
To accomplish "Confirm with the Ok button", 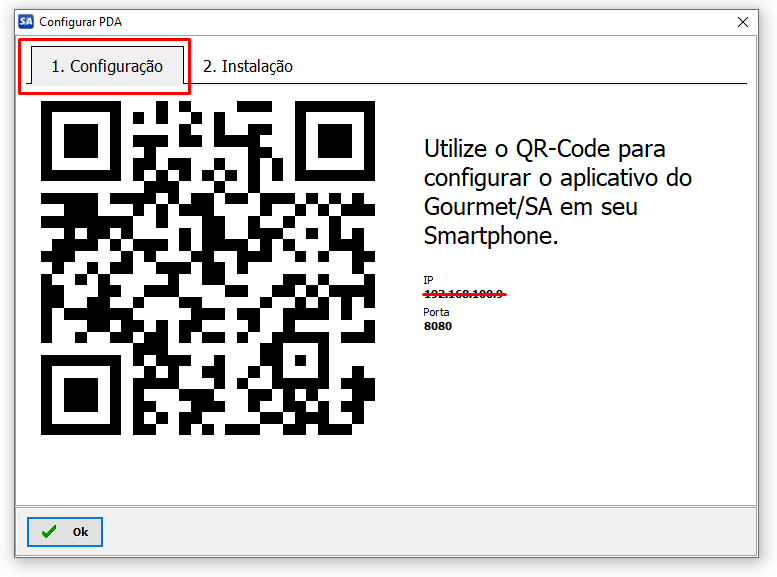I will tap(65, 532).
